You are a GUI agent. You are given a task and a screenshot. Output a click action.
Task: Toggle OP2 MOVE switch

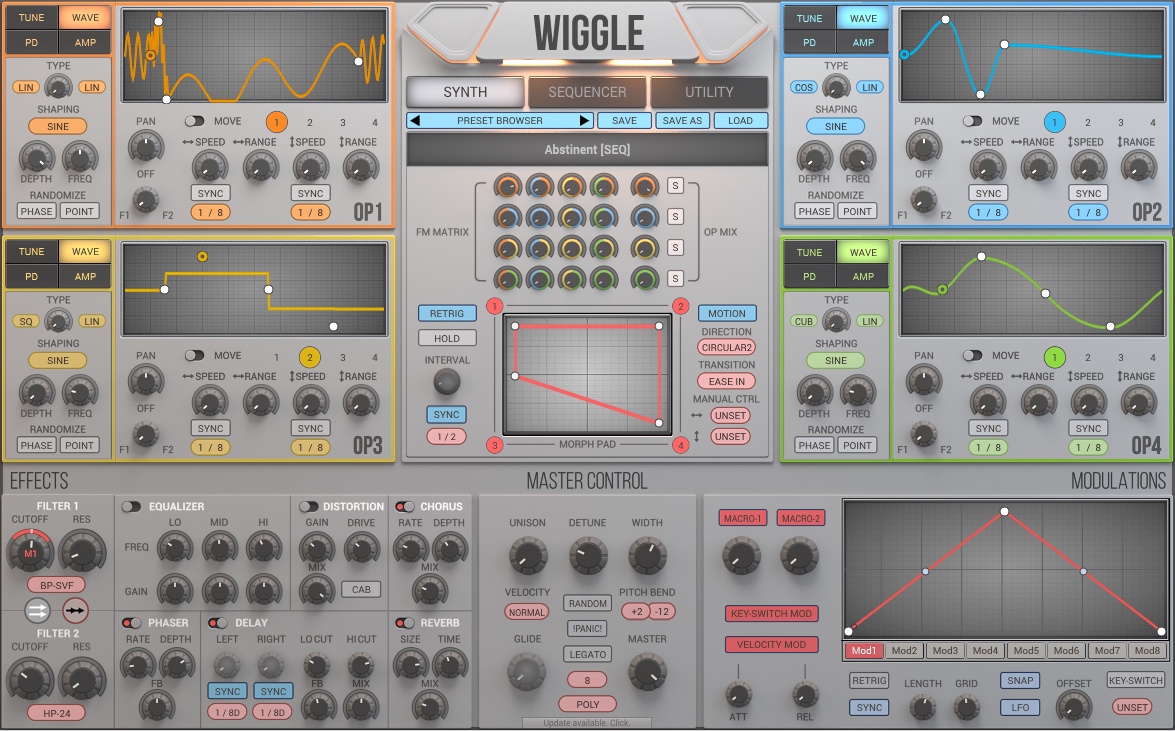(972, 121)
